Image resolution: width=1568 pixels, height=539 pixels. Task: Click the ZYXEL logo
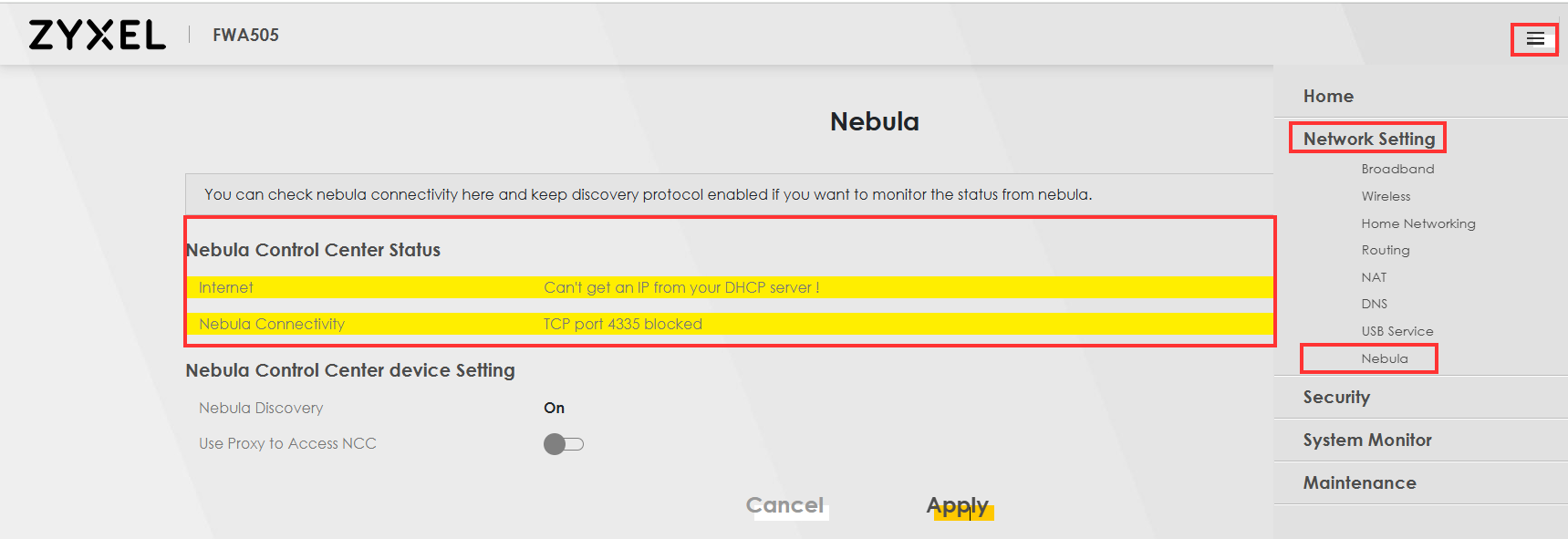click(x=98, y=35)
